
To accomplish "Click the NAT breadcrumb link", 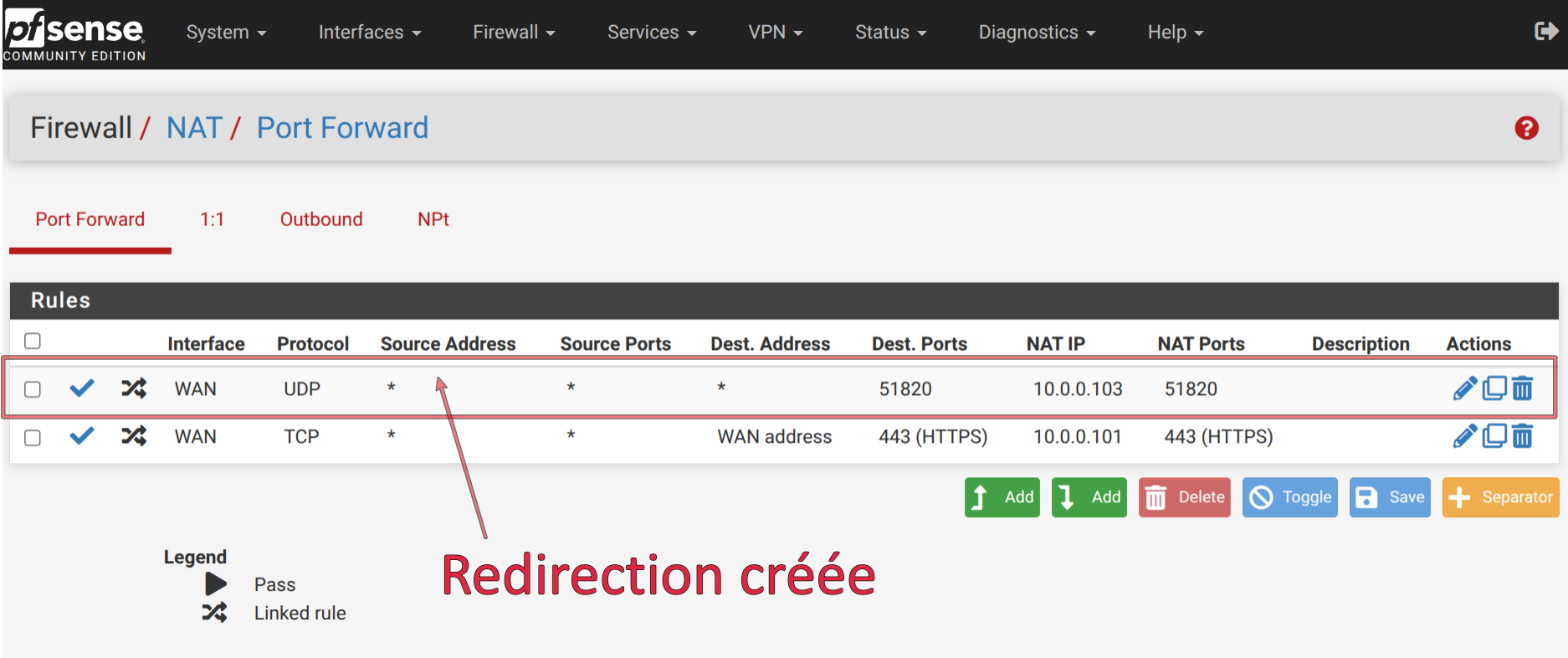I will coord(194,128).
